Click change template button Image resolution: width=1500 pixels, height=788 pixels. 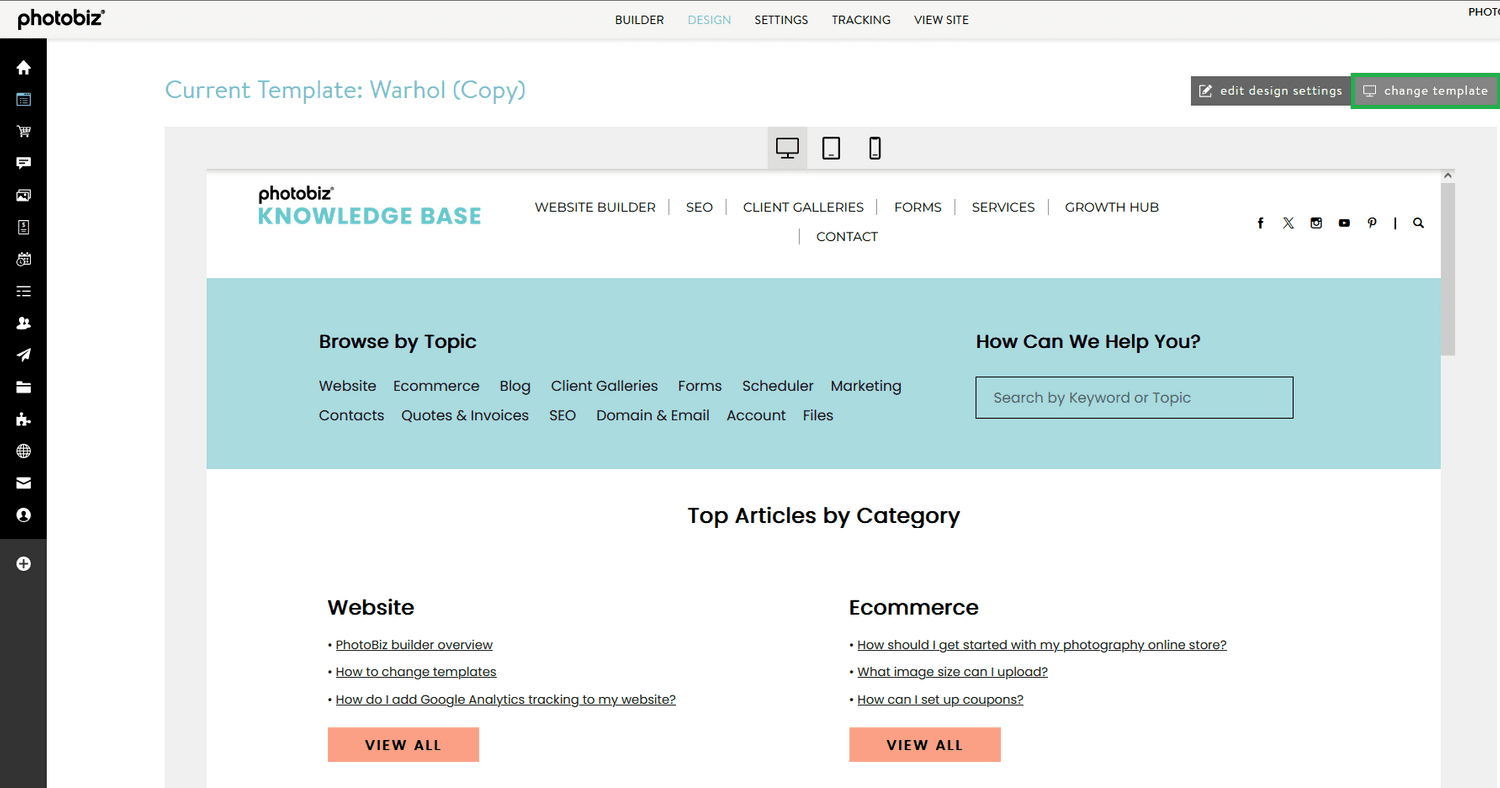click(x=1426, y=91)
